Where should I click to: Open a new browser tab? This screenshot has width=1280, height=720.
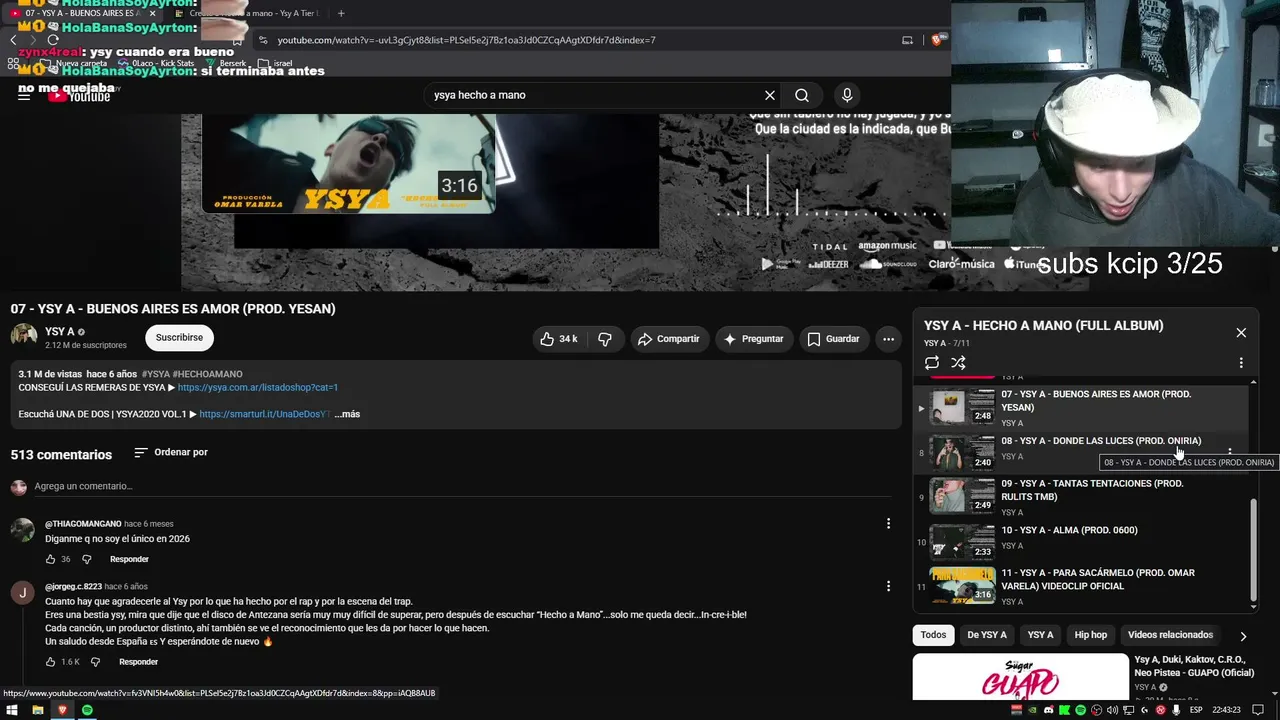pos(341,13)
